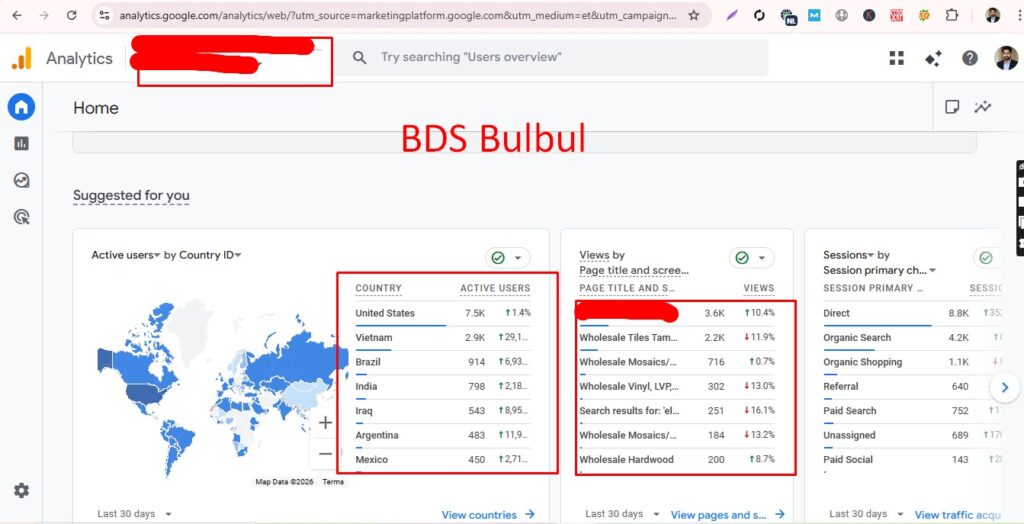Click the browser forward arrow
Image resolution: width=1024 pixels, height=524 pixels.
click(x=44, y=15)
